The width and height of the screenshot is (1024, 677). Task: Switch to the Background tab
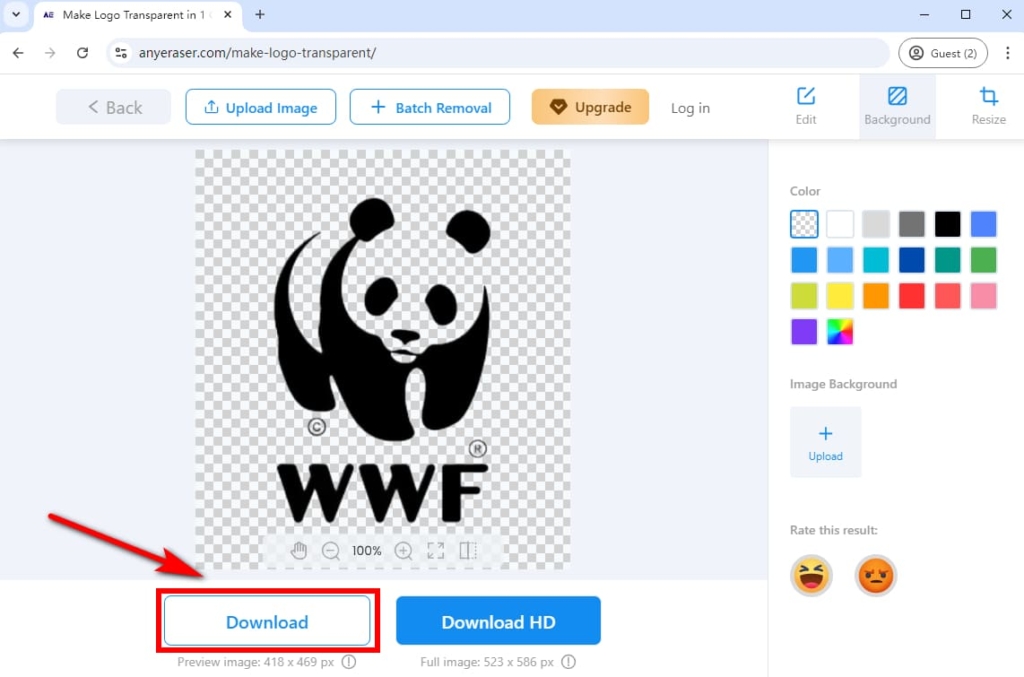coord(897,106)
